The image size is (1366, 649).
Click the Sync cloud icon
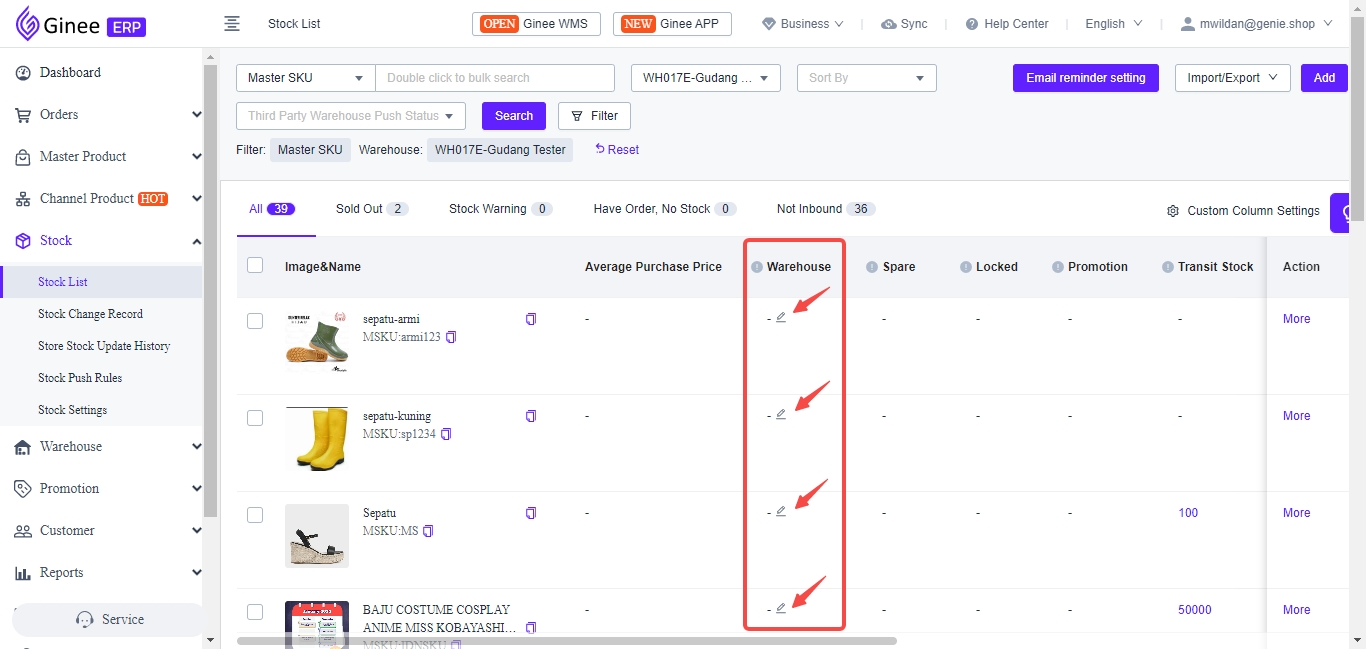click(x=888, y=24)
